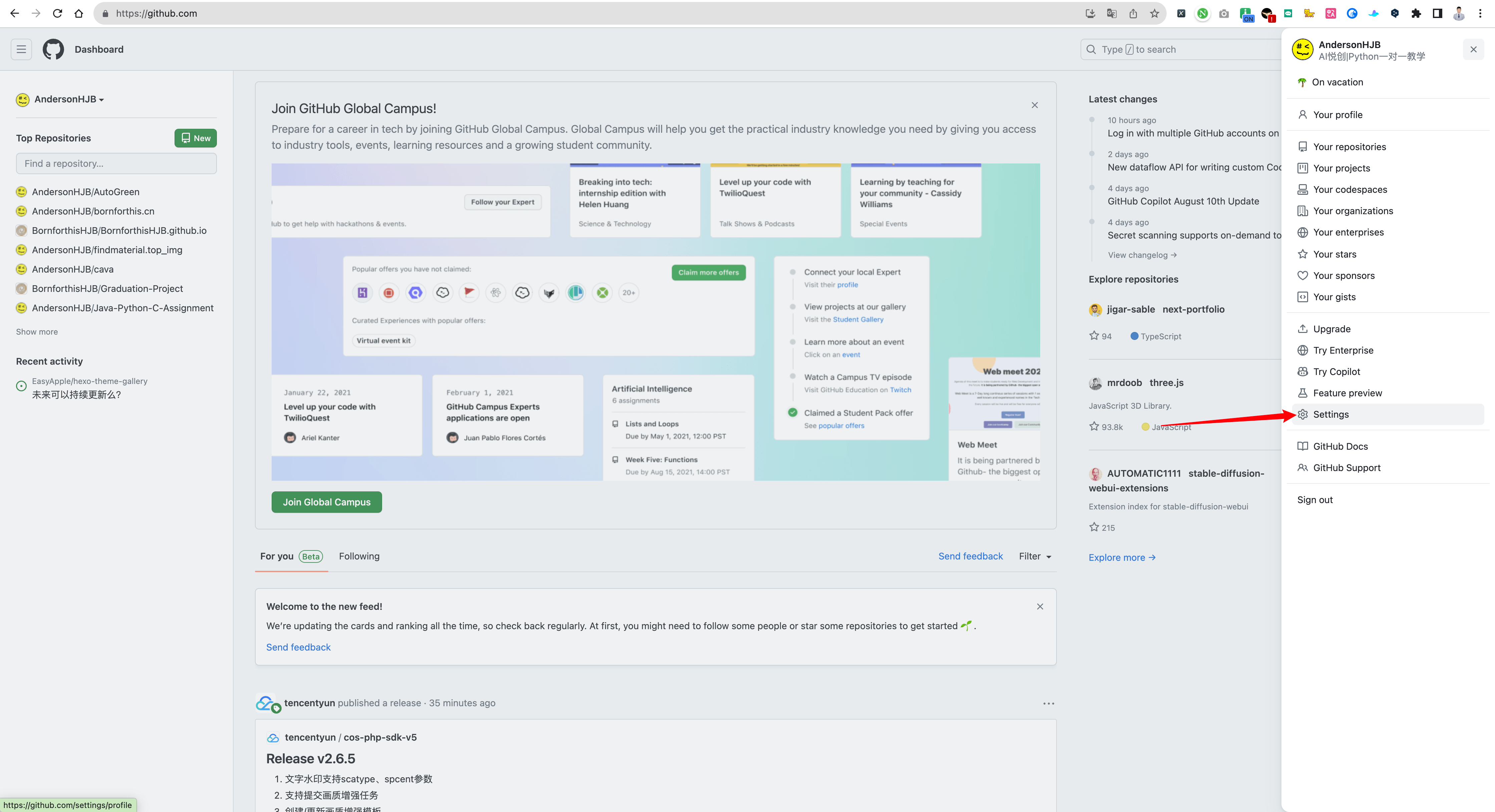Go back in the browser
This screenshot has width=1495, height=812.
coord(14,13)
